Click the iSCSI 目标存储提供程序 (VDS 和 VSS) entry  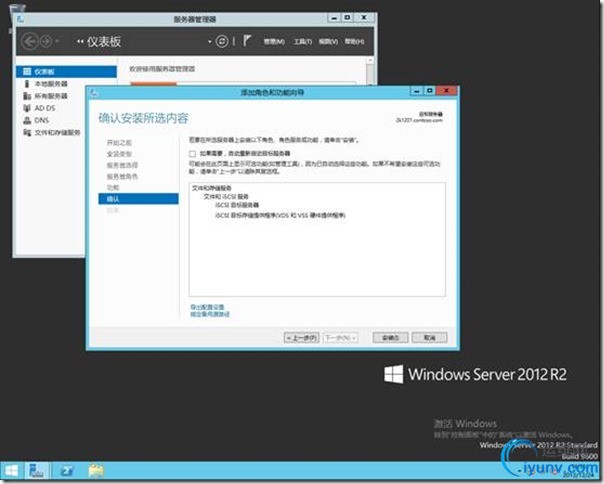[x=280, y=215]
